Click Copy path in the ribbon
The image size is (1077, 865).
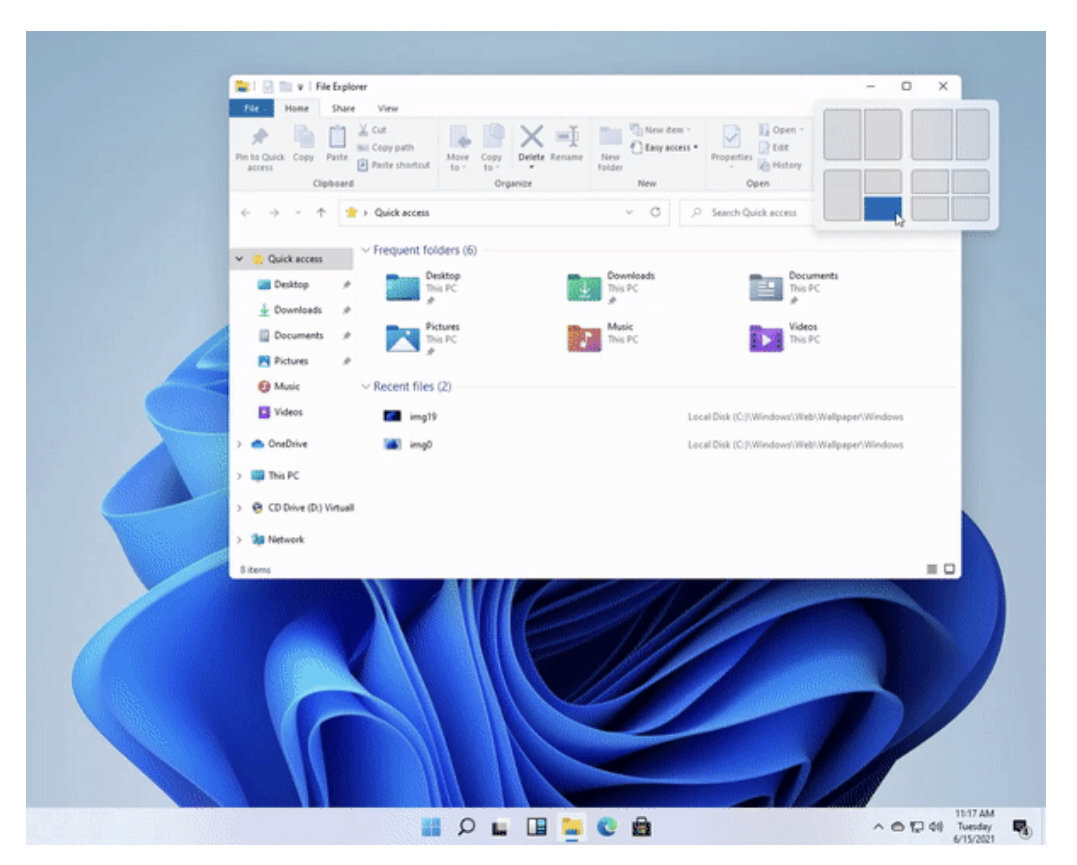(x=385, y=148)
